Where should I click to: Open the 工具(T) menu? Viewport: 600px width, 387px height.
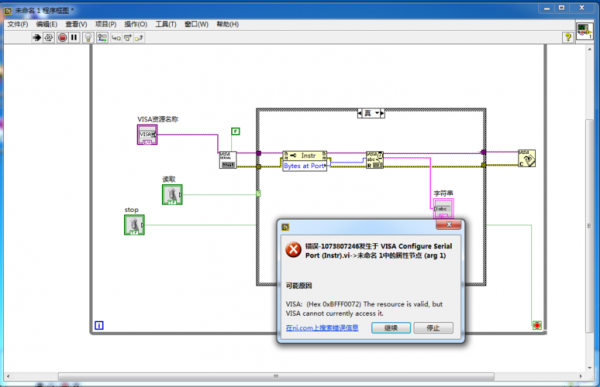click(x=166, y=24)
